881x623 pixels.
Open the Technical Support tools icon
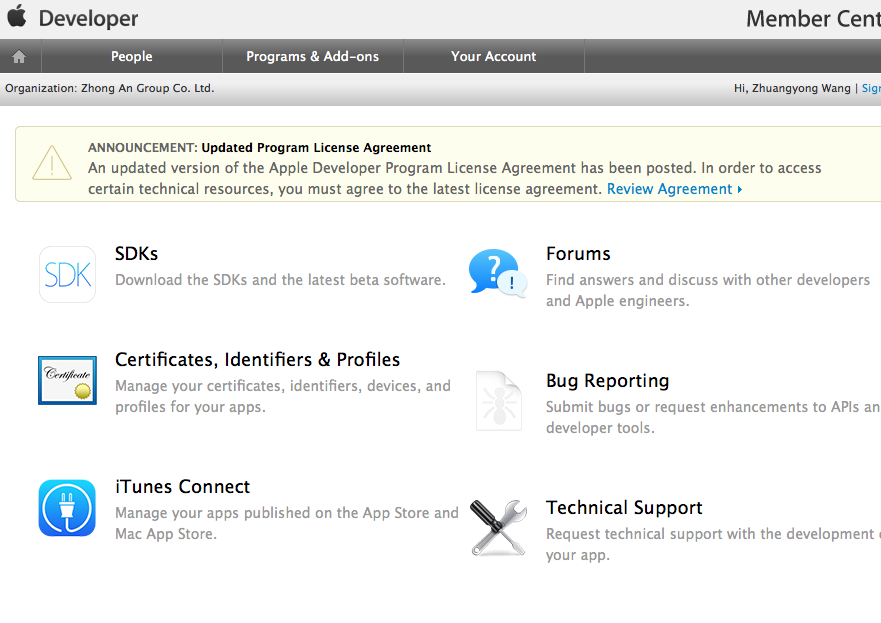pyautogui.click(x=498, y=527)
